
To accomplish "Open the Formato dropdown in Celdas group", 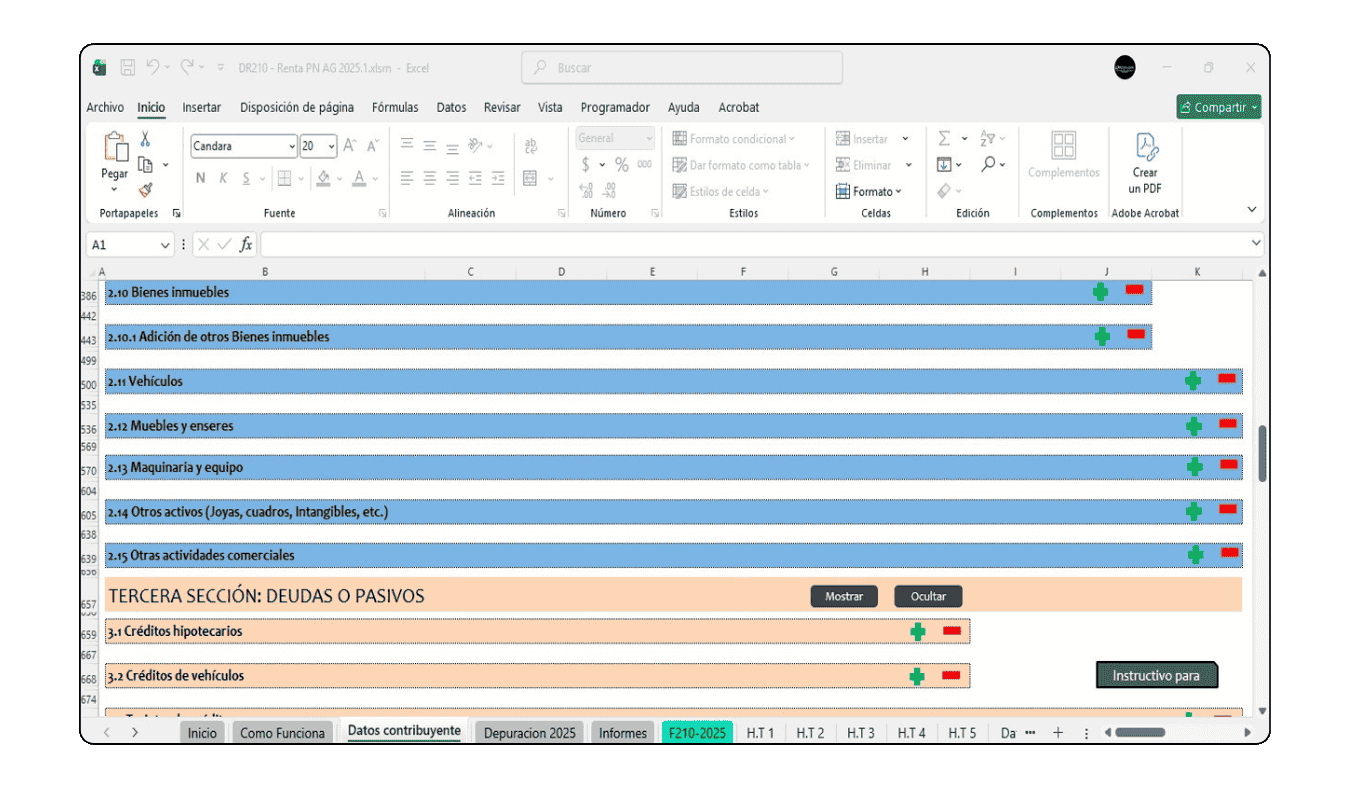I will click(869, 191).
